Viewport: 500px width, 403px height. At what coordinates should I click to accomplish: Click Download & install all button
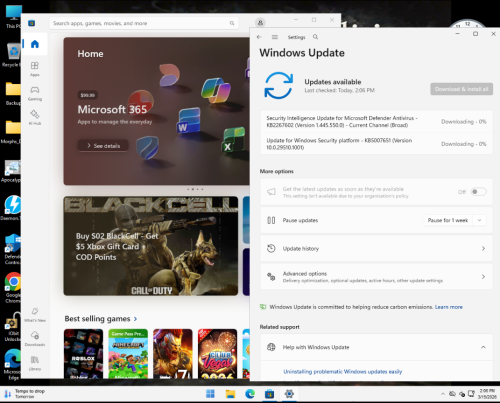461,89
